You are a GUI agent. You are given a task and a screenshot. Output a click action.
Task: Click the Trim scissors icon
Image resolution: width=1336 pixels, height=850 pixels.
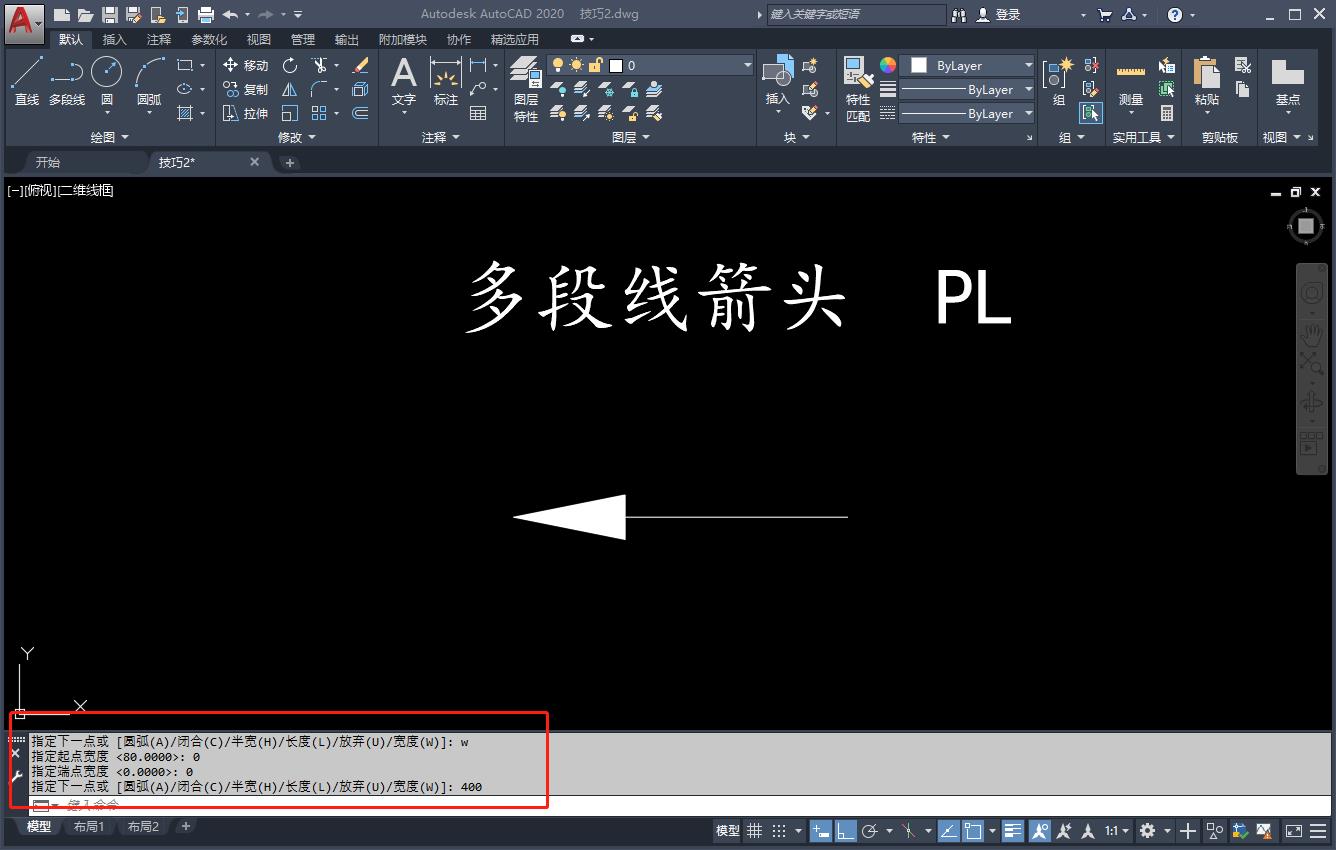click(319, 65)
